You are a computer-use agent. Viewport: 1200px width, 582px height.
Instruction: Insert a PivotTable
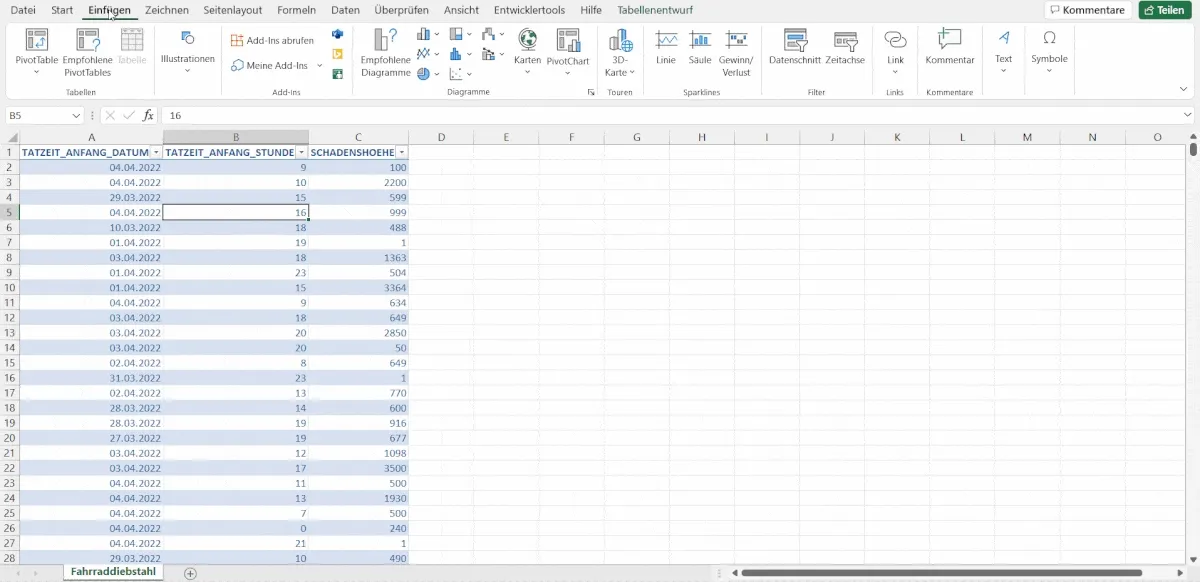click(37, 52)
